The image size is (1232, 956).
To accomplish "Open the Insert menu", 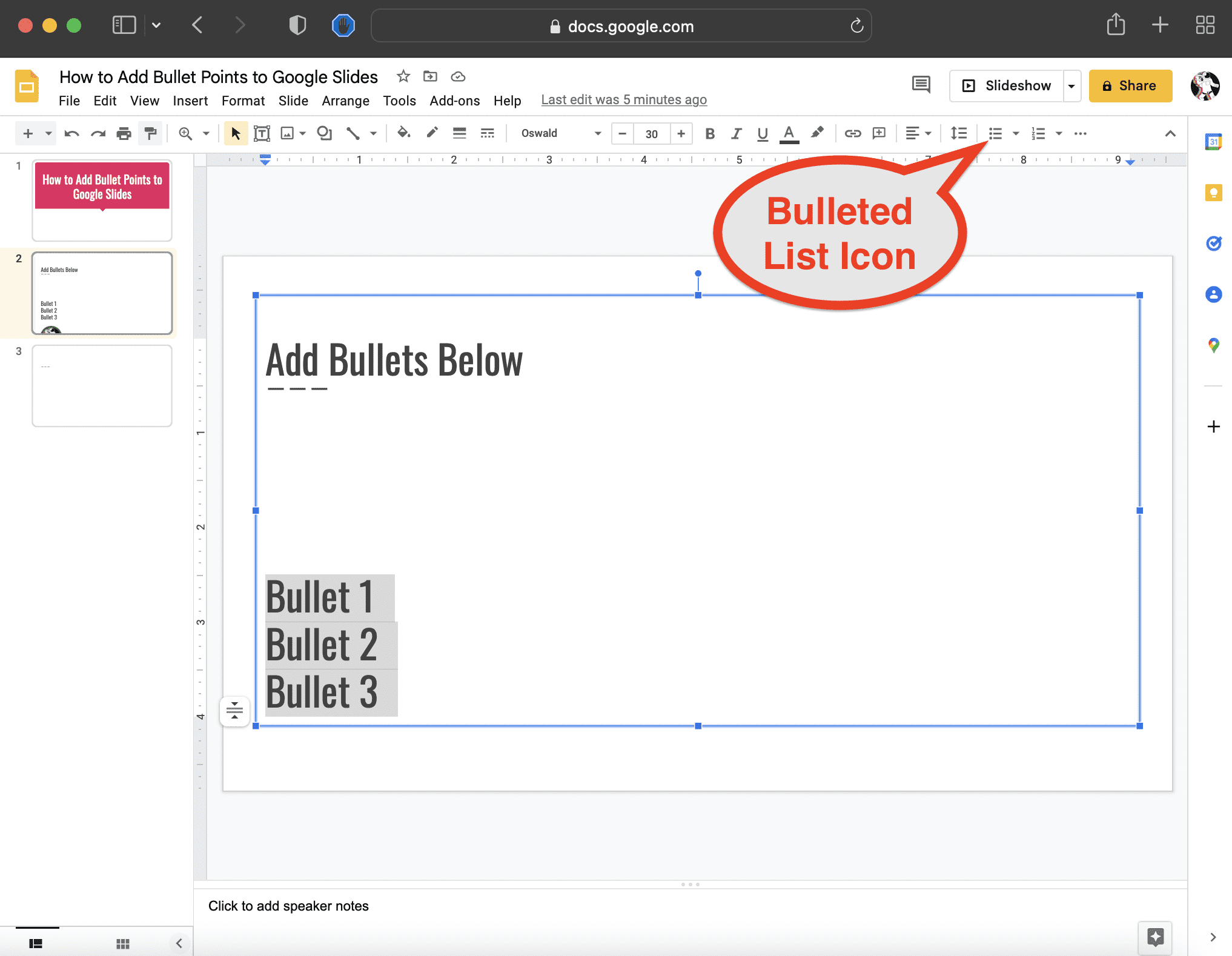I will [x=190, y=101].
